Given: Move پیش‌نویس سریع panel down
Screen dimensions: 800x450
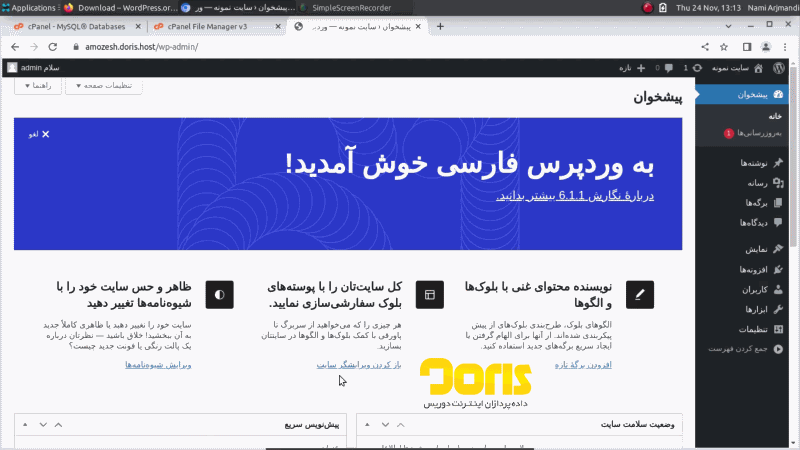Looking at the screenshot, I should (43, 424).
